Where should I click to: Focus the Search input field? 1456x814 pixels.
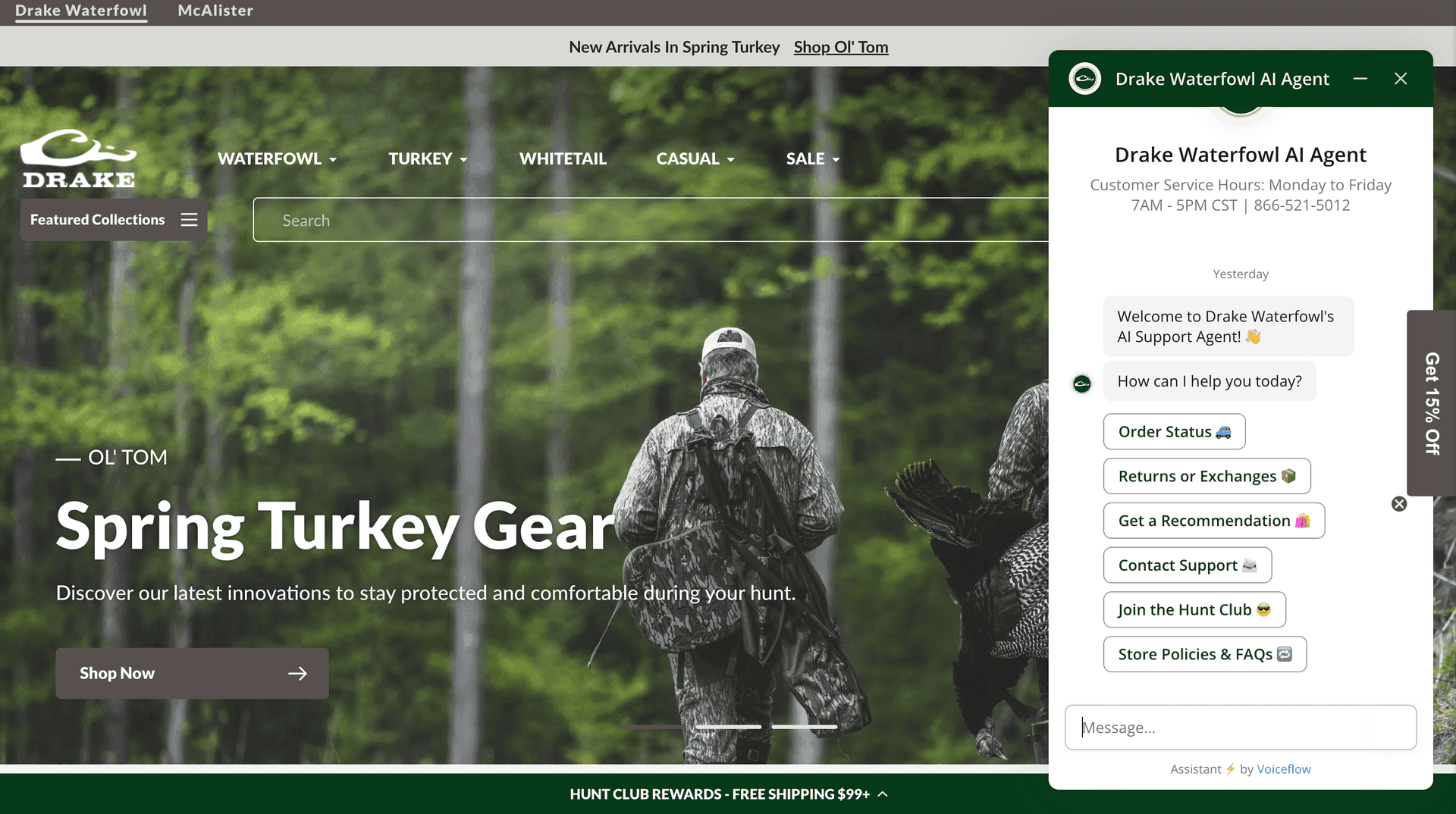[x=651, y=221]
